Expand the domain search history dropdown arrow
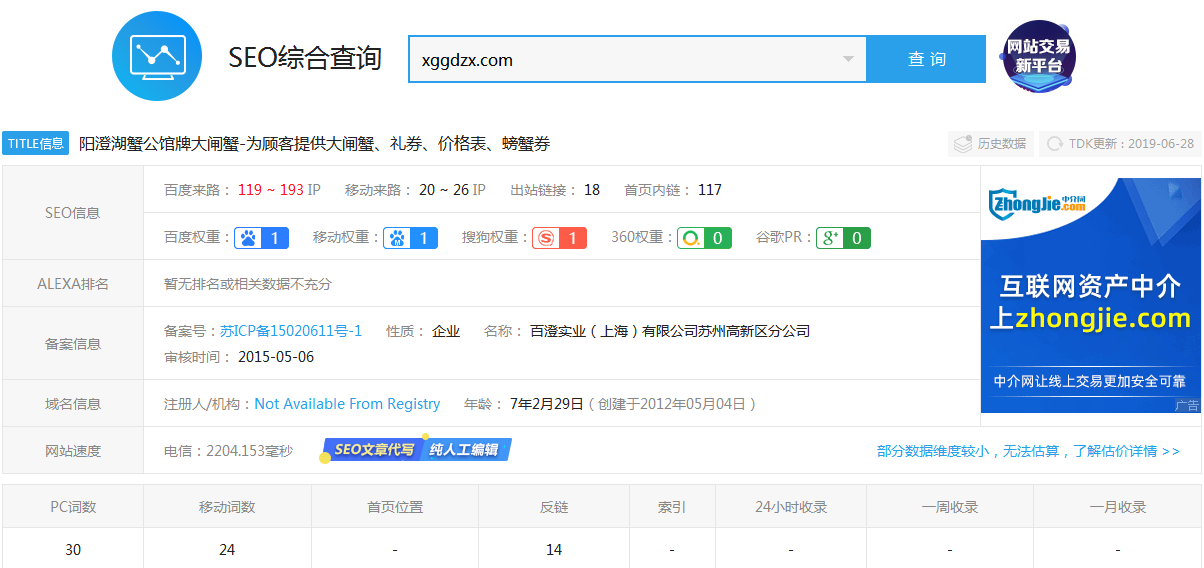Image resolution: width=1204 pixels, height=568 pixels. 848,59
